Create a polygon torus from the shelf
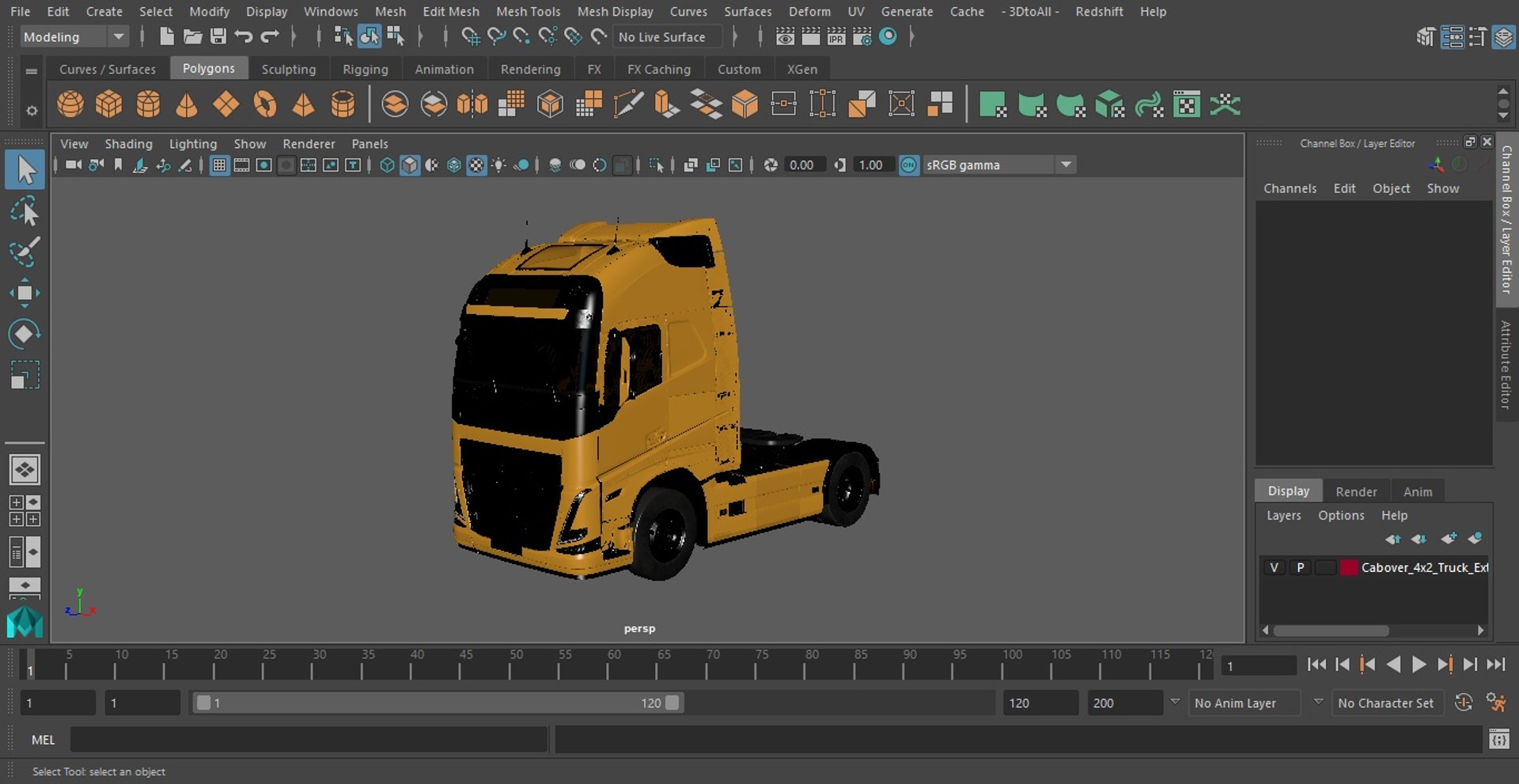Viewport: 1519px width, 784px height. pos(265,104)
